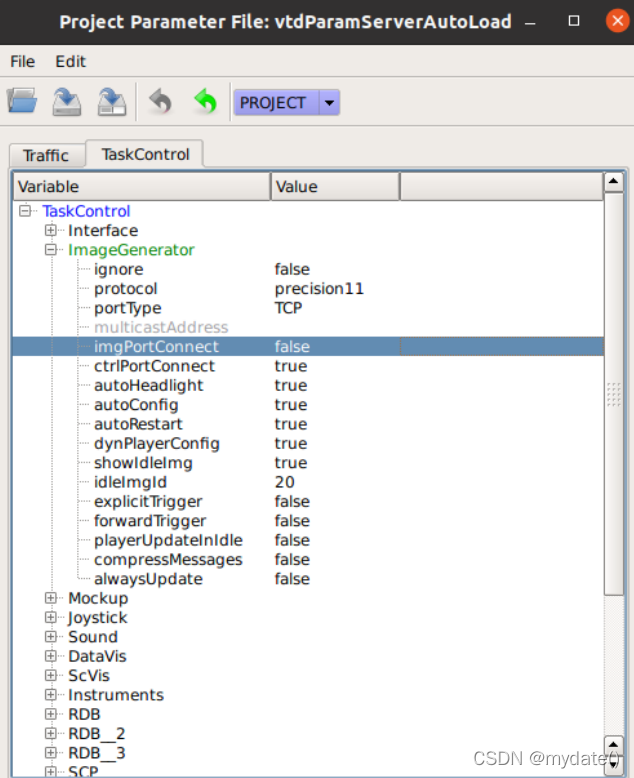
Task: Select the forwardTrigger variable
Action: pos(150,520)
